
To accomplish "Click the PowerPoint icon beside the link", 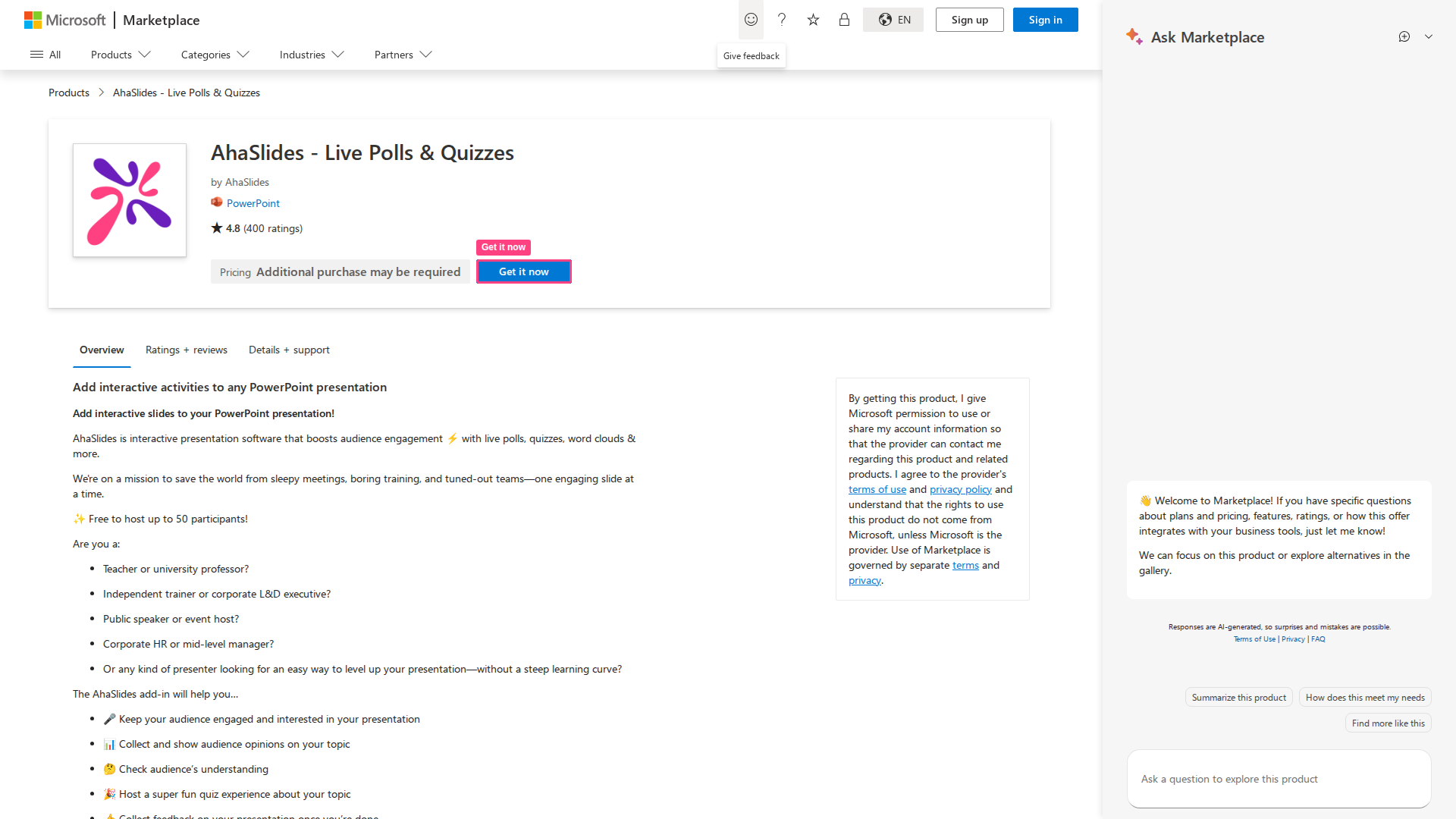I will coord(217,202).
